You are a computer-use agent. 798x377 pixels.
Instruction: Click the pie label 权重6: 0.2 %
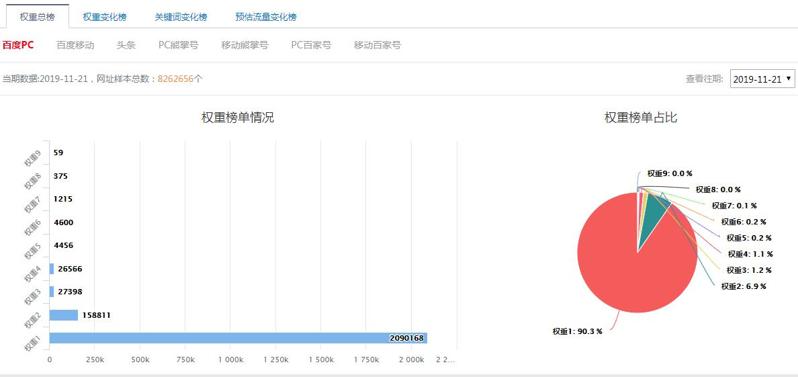click(744, 221)
